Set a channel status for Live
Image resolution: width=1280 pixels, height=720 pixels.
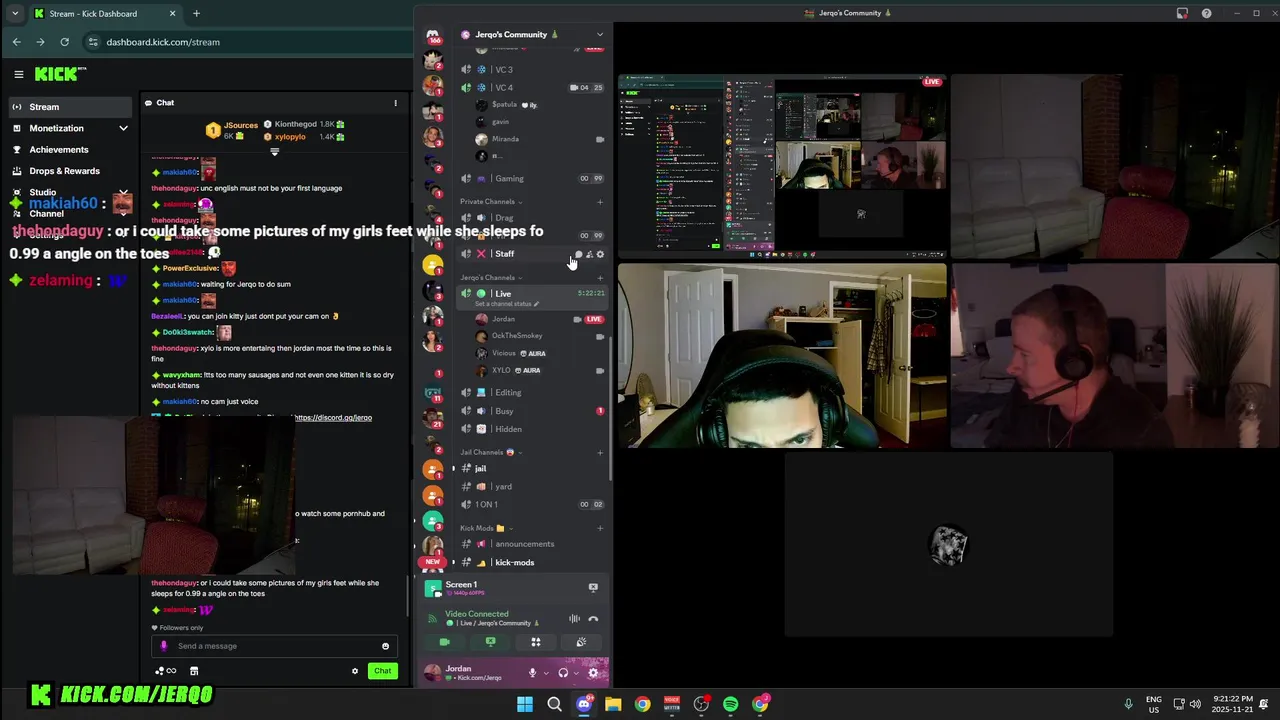coord(507,304)
